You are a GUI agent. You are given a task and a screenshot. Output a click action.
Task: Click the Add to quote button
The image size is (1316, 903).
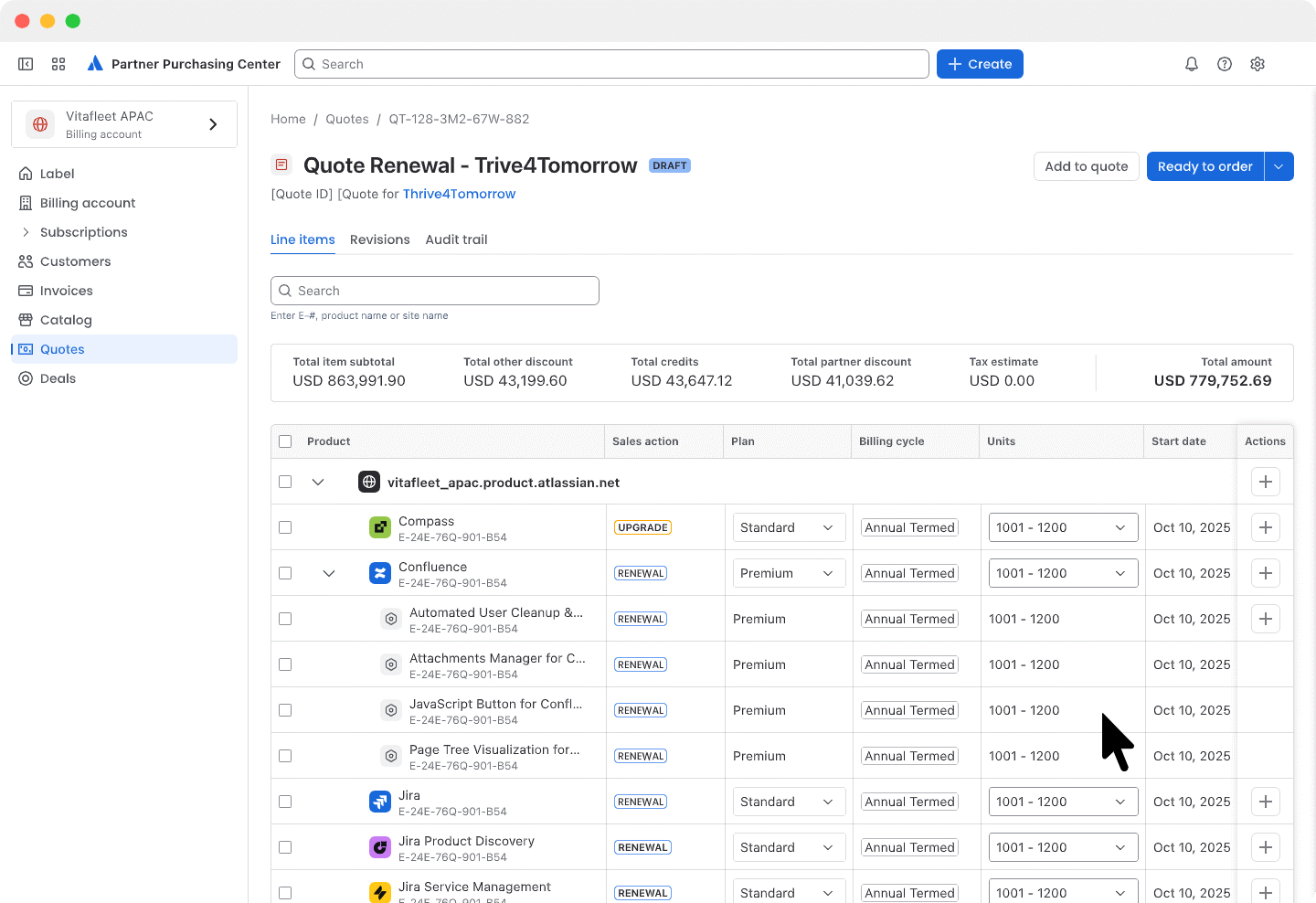point(1087,166)
